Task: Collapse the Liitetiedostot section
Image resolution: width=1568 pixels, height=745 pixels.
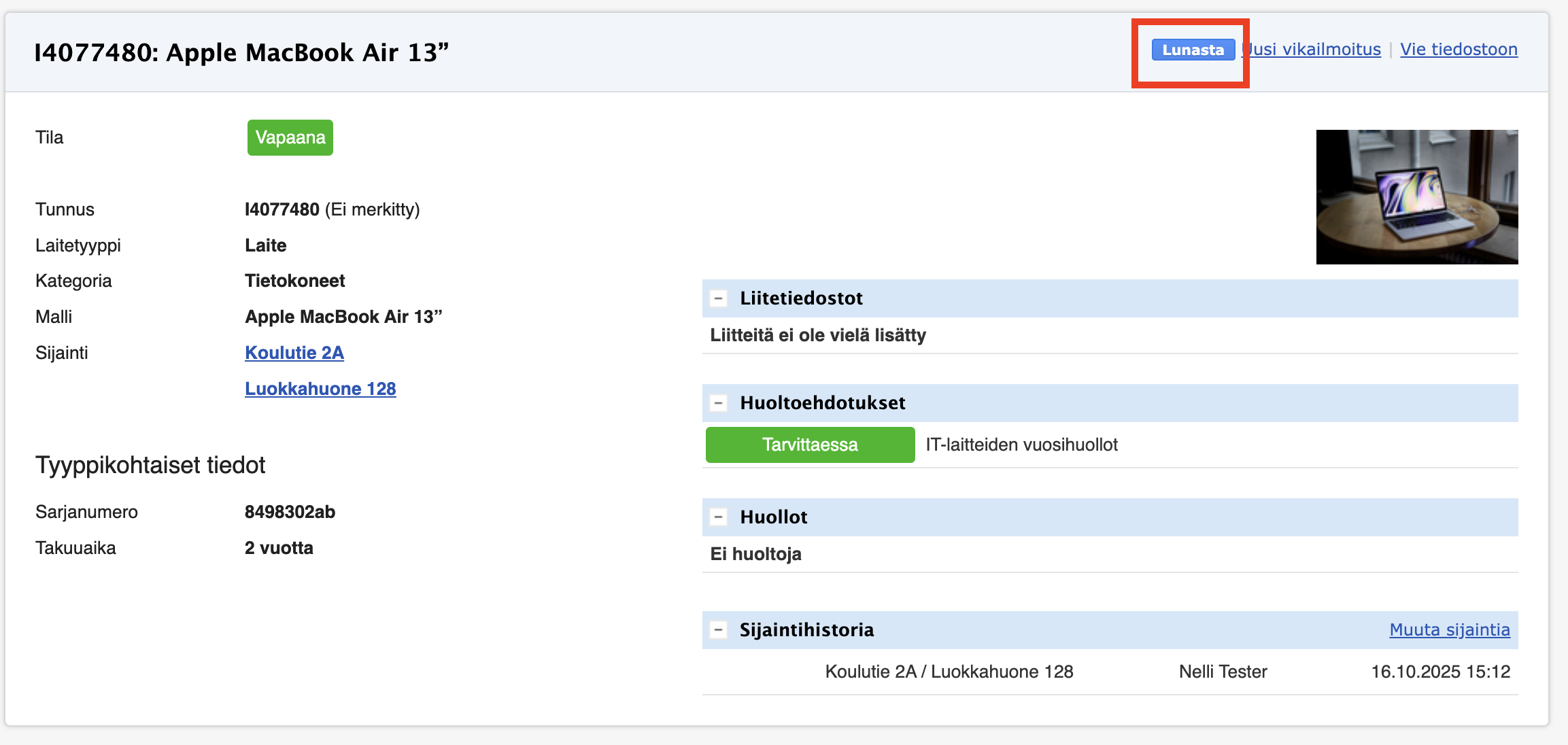Action: point(718,298)
